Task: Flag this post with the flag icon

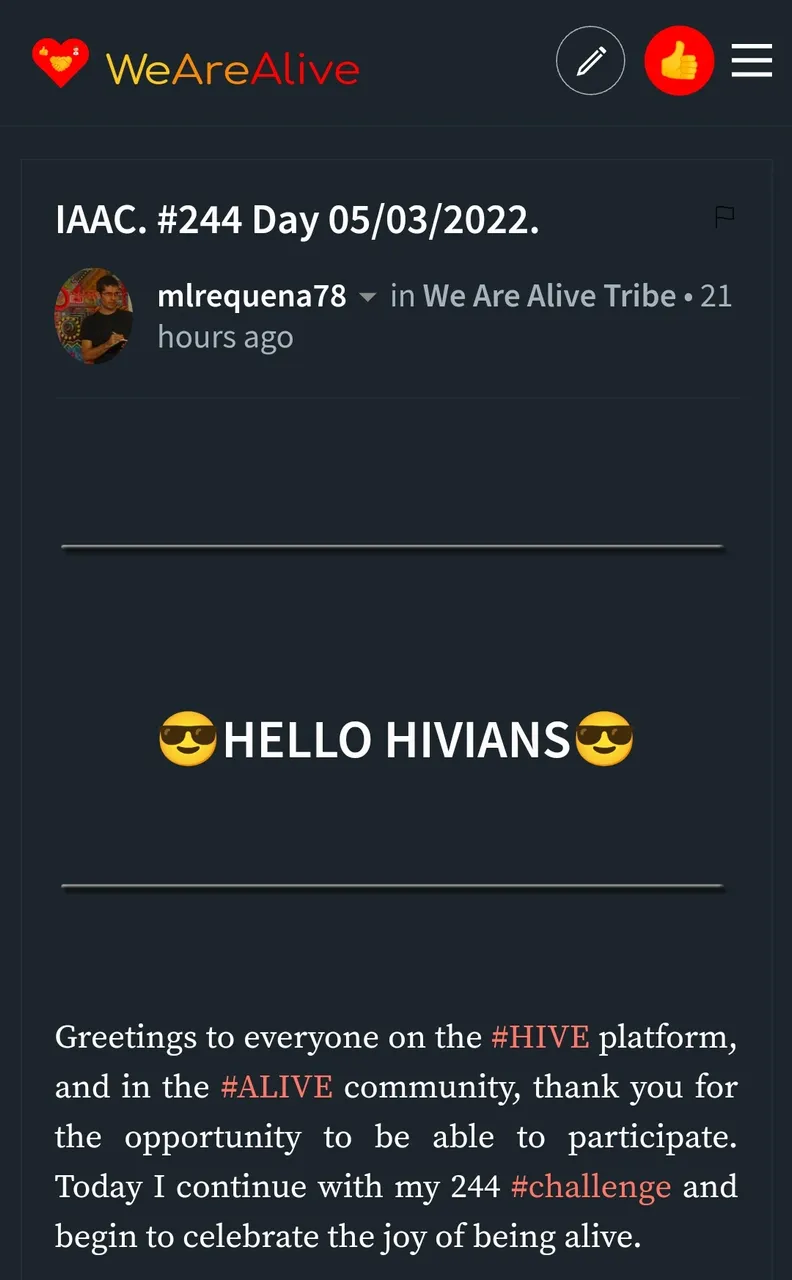Action: pos(725,217)
